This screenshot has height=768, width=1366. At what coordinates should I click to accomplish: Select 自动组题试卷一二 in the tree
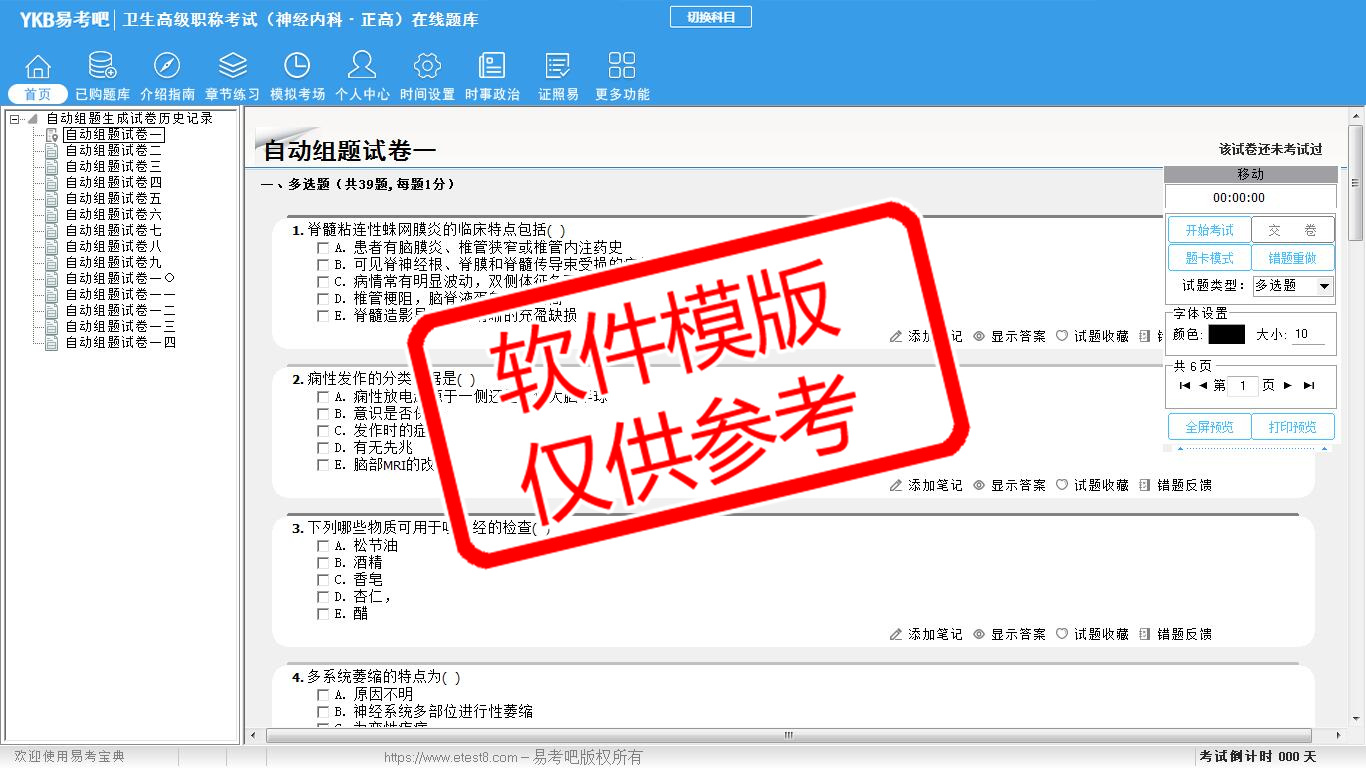120,311
